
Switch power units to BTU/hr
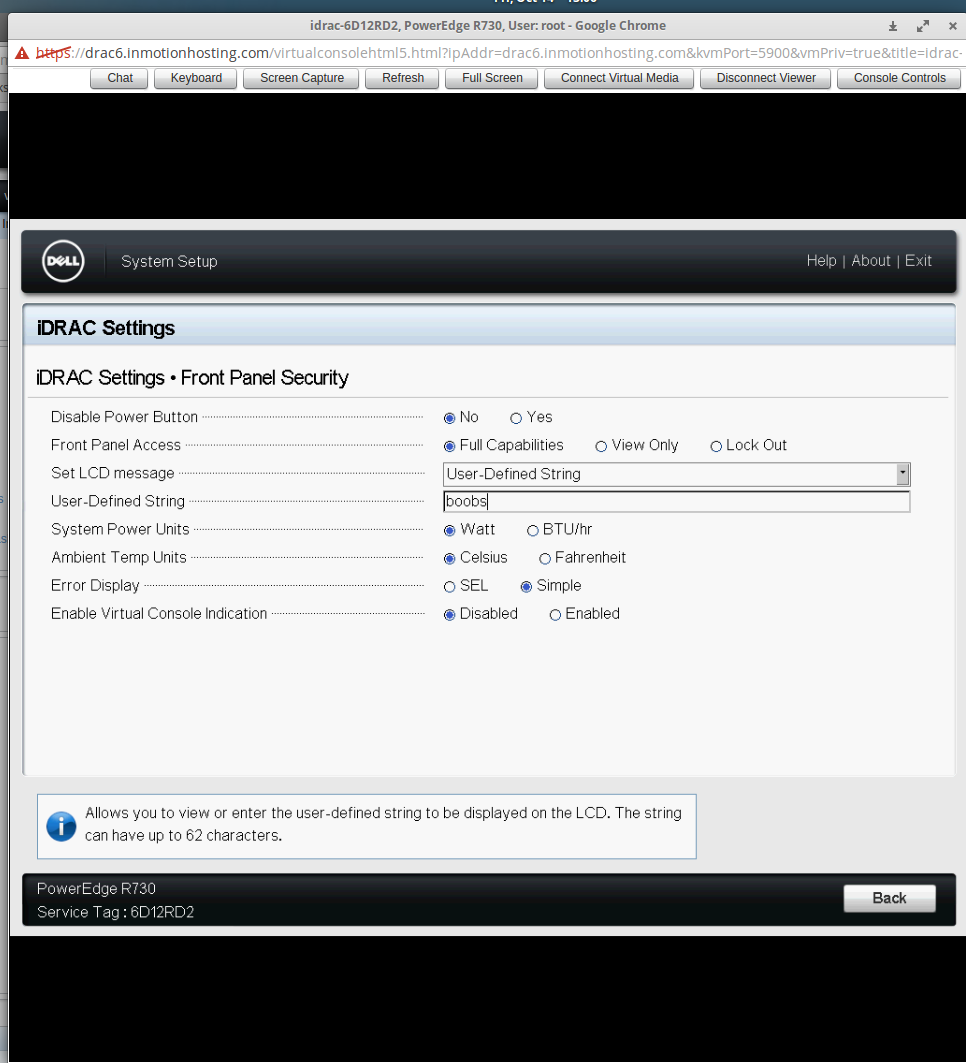(533, 530)
